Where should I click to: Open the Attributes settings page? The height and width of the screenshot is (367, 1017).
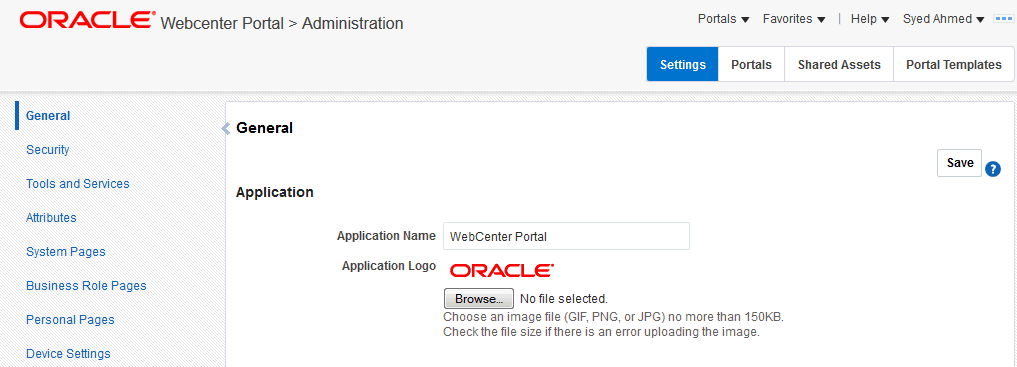pyautogui.click(x=51, y=218)
